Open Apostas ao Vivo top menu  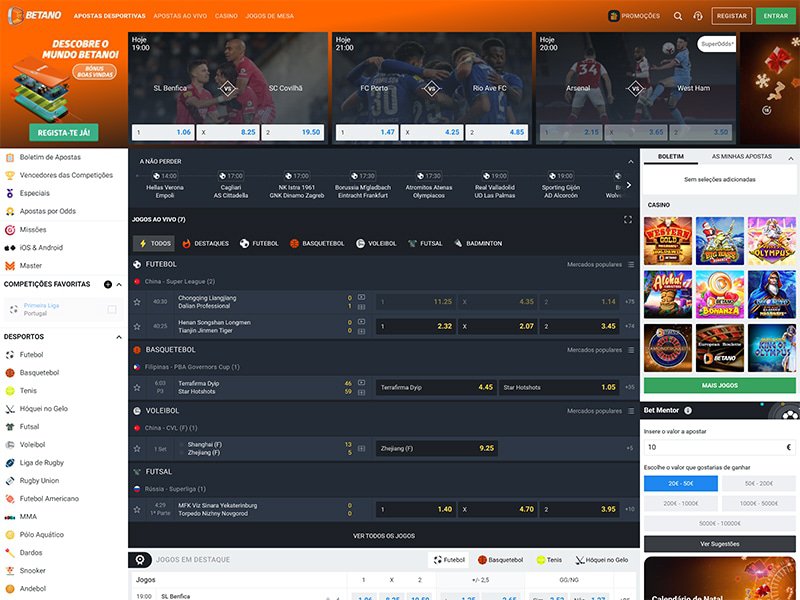(180, 16)
